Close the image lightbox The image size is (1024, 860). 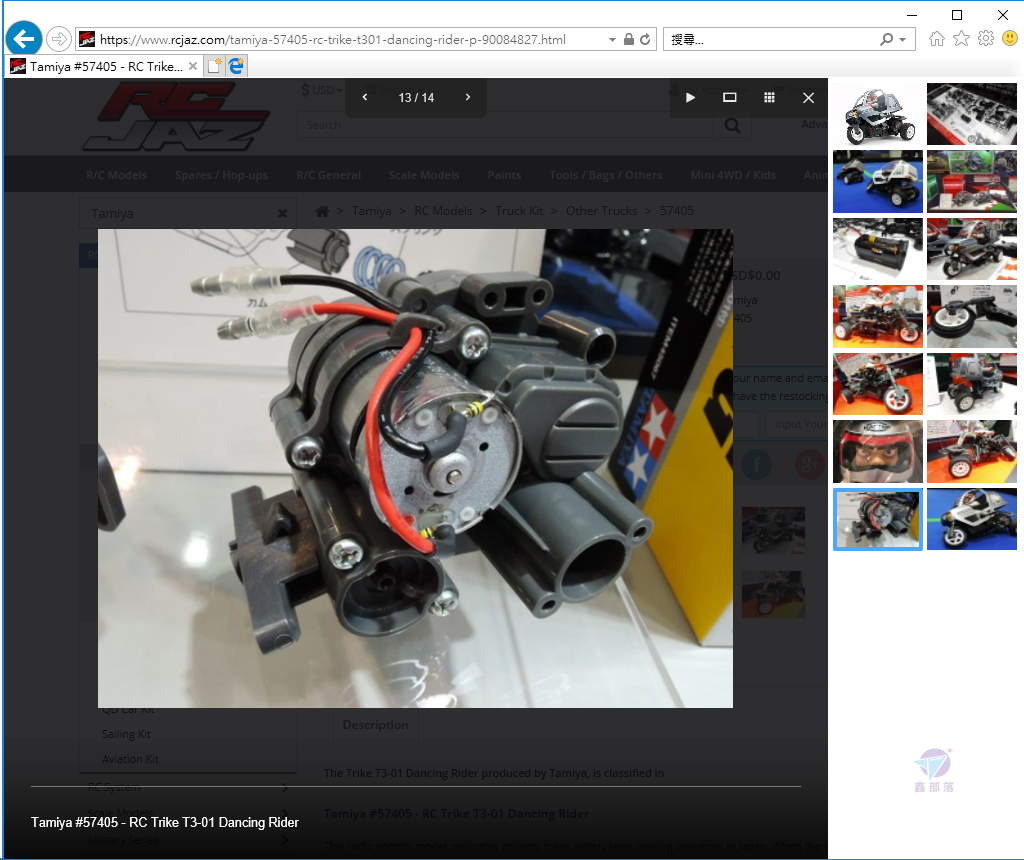coord(808,97)
